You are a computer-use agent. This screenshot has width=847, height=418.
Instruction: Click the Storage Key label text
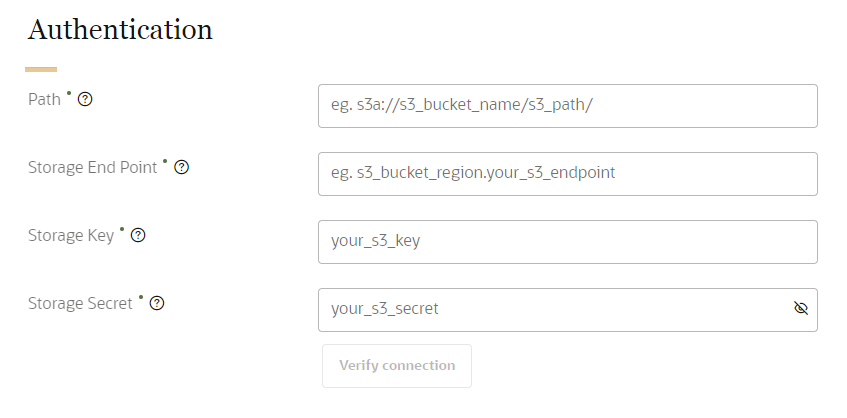[71, 236]
